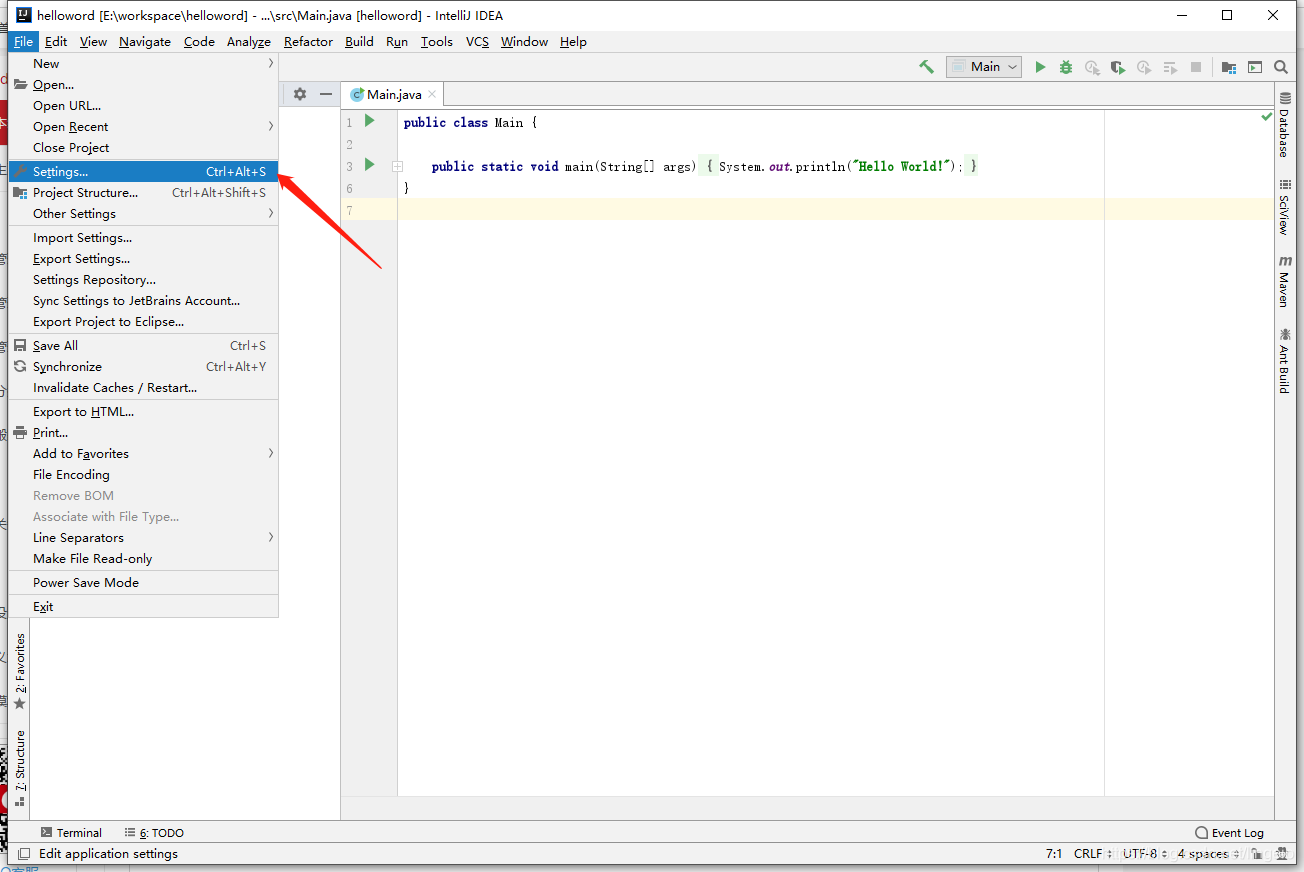Open the Refactor menu
Viewport: 1304px width, 872px height.
308,41
